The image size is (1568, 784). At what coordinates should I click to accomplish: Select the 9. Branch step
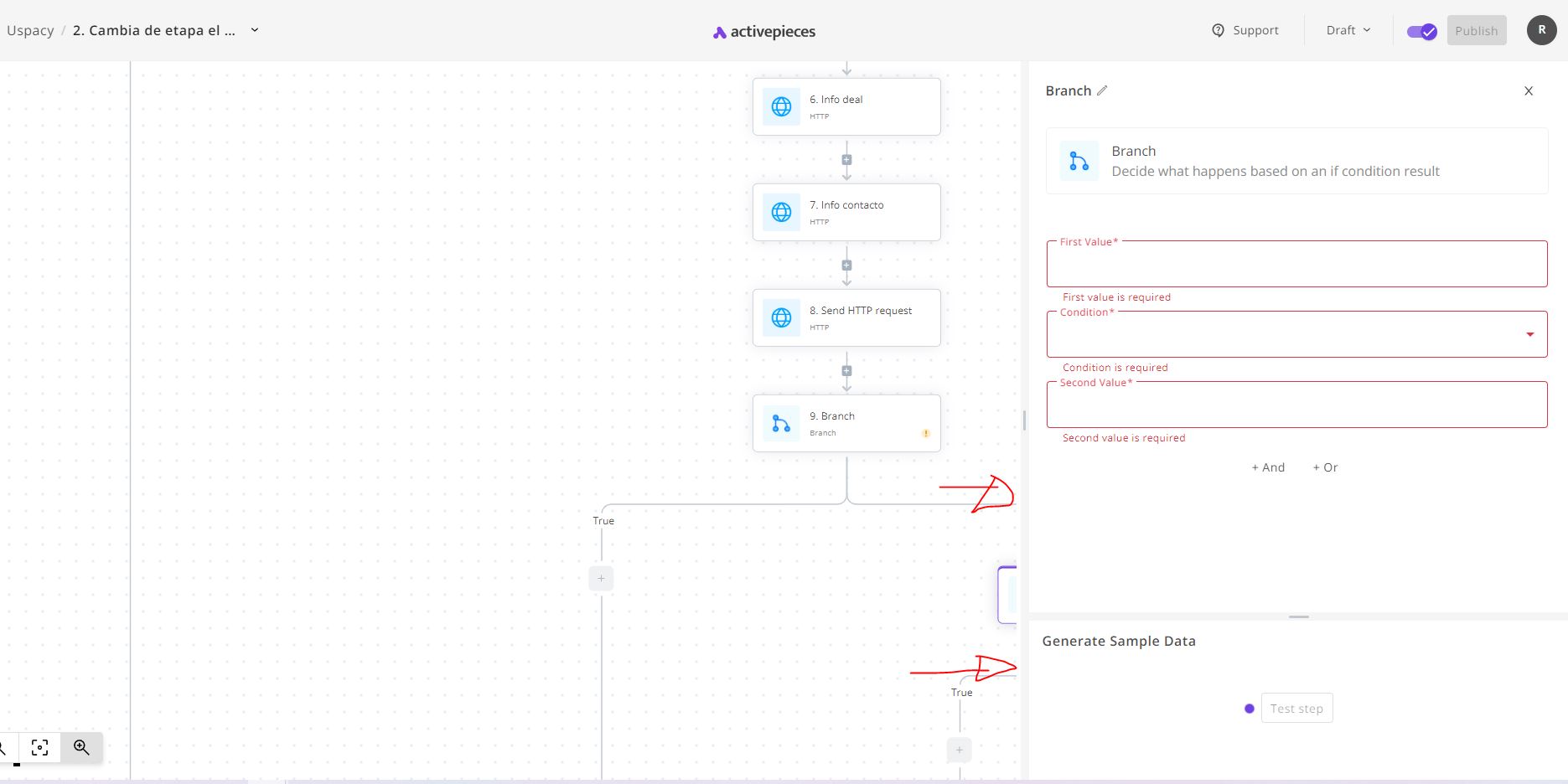point(846,424)
